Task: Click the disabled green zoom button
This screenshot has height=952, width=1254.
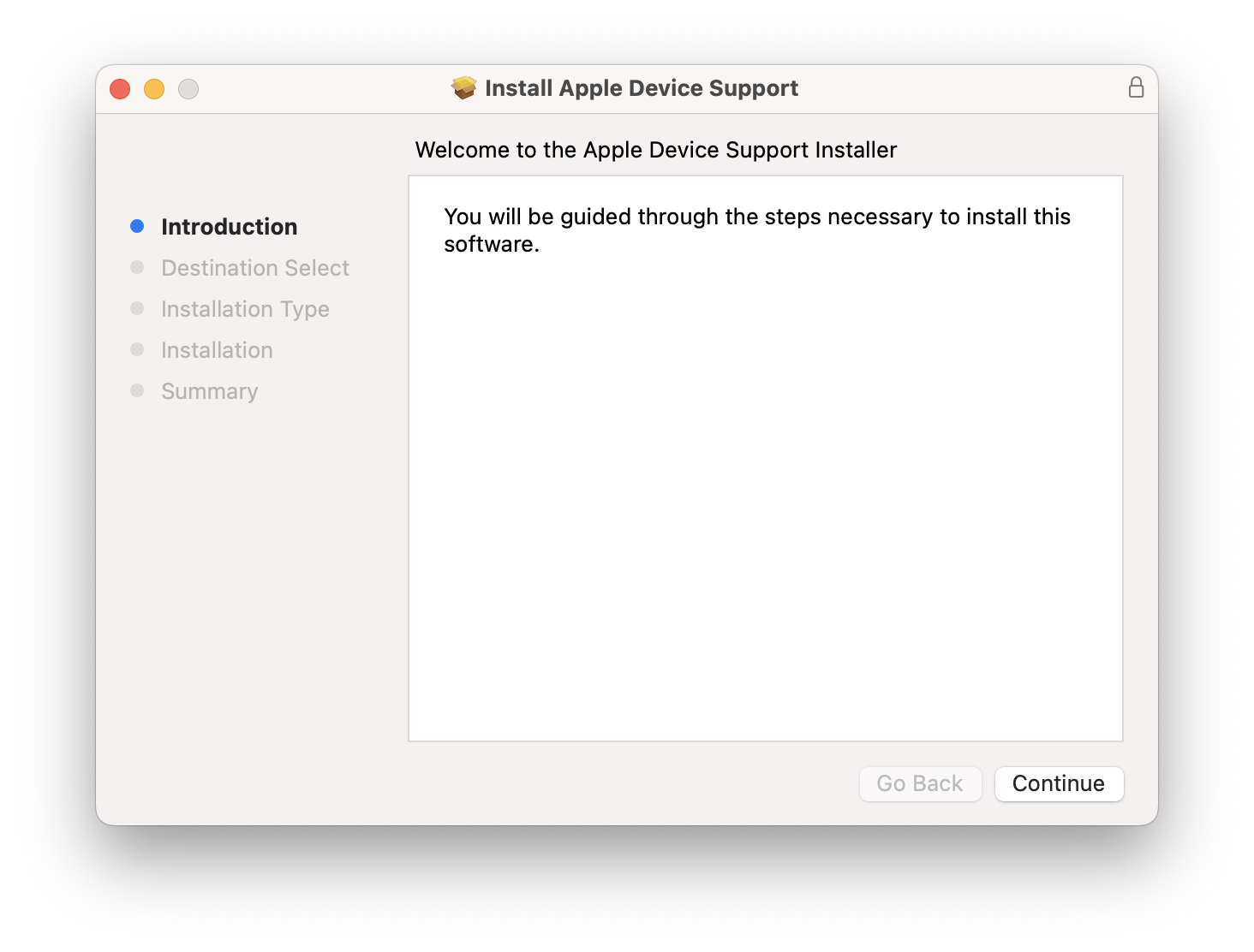Action: click(x=188, y=88)
